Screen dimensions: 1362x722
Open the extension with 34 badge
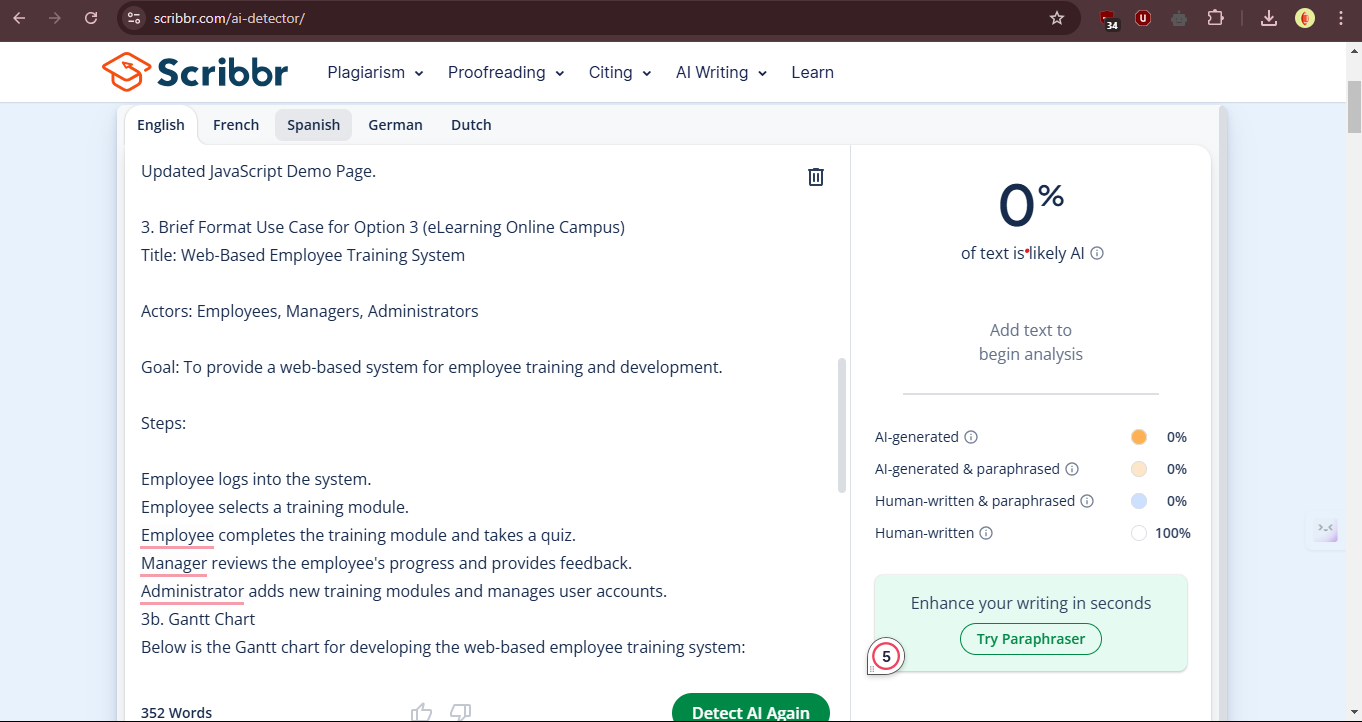[x=1109, y=19]
